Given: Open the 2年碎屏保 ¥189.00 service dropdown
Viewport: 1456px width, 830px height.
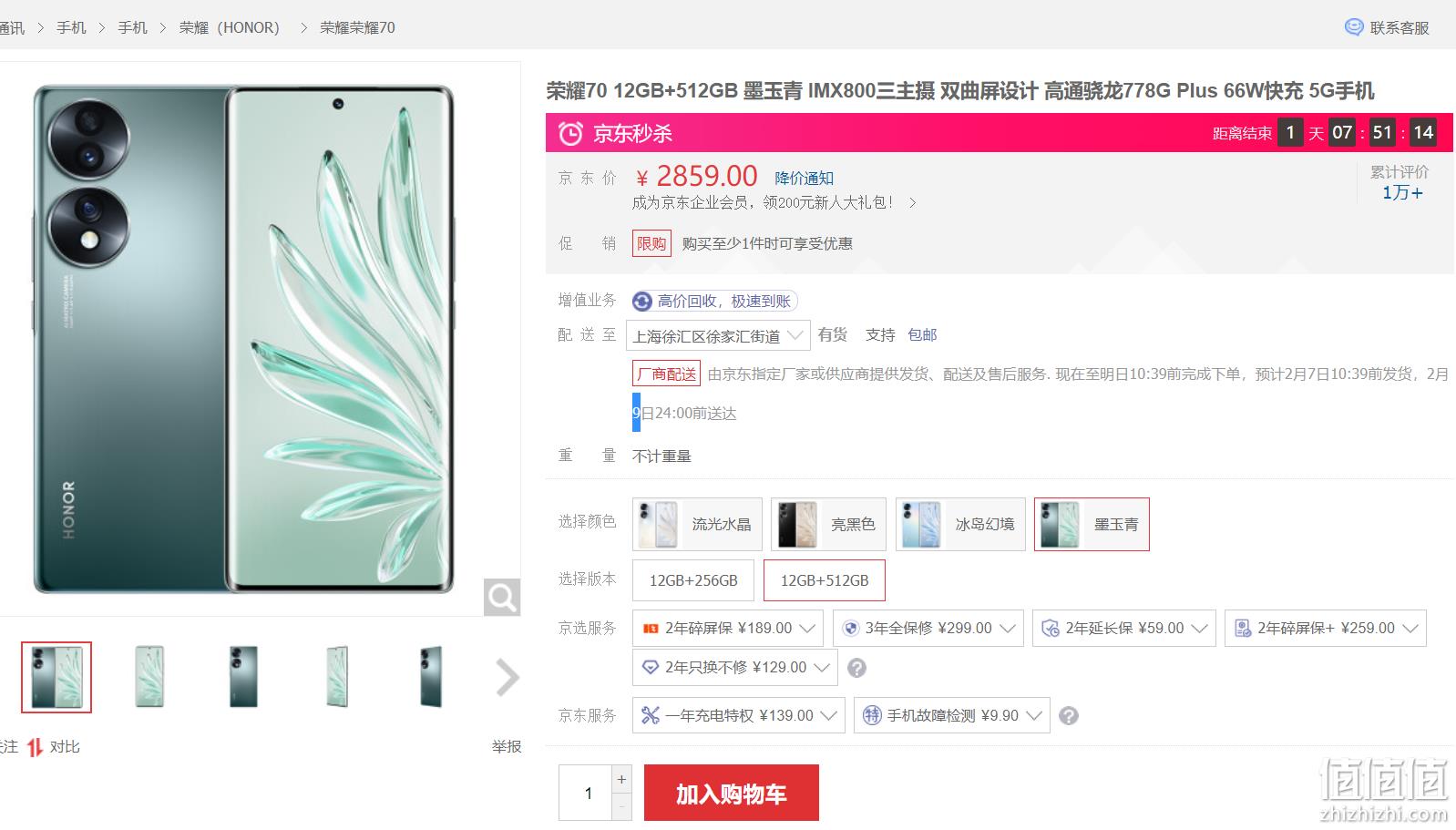Looking at the screenshot, I should [728, 629].
